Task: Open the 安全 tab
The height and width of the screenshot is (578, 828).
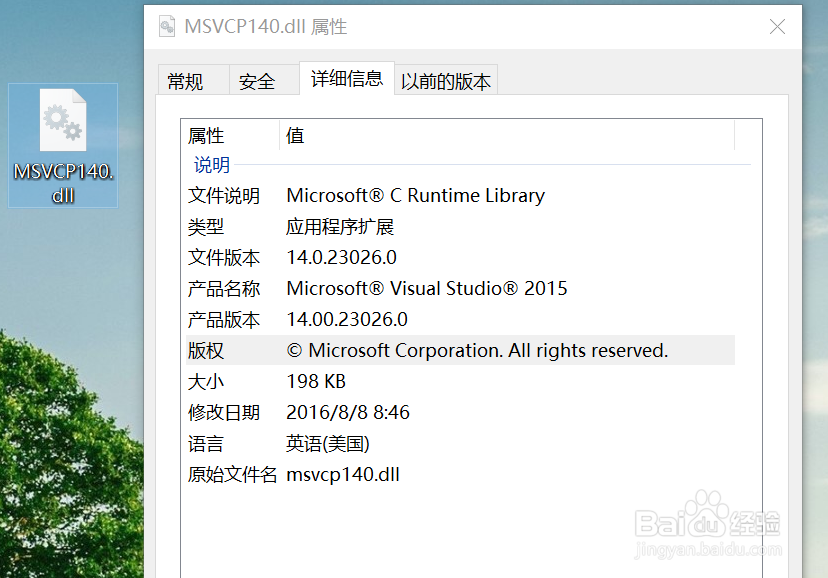Action: (x=264, y=81)
